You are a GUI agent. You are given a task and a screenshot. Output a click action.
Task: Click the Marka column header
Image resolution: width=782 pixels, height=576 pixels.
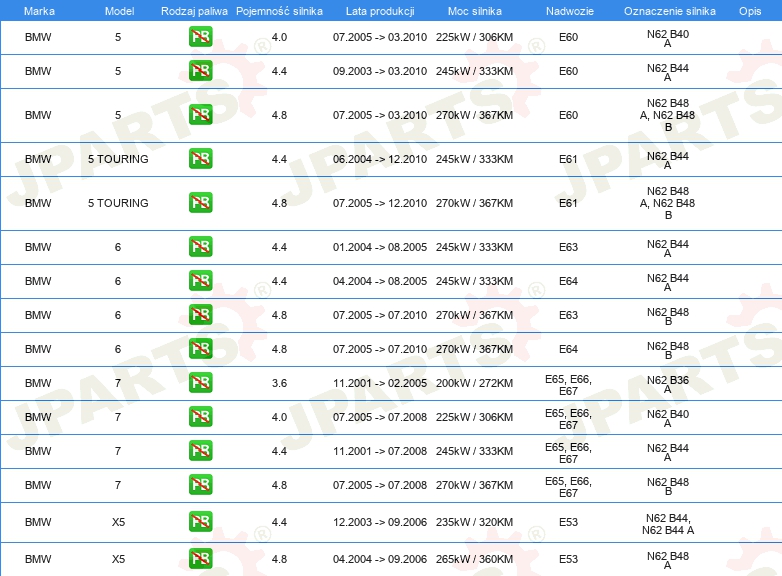[39, 11]
